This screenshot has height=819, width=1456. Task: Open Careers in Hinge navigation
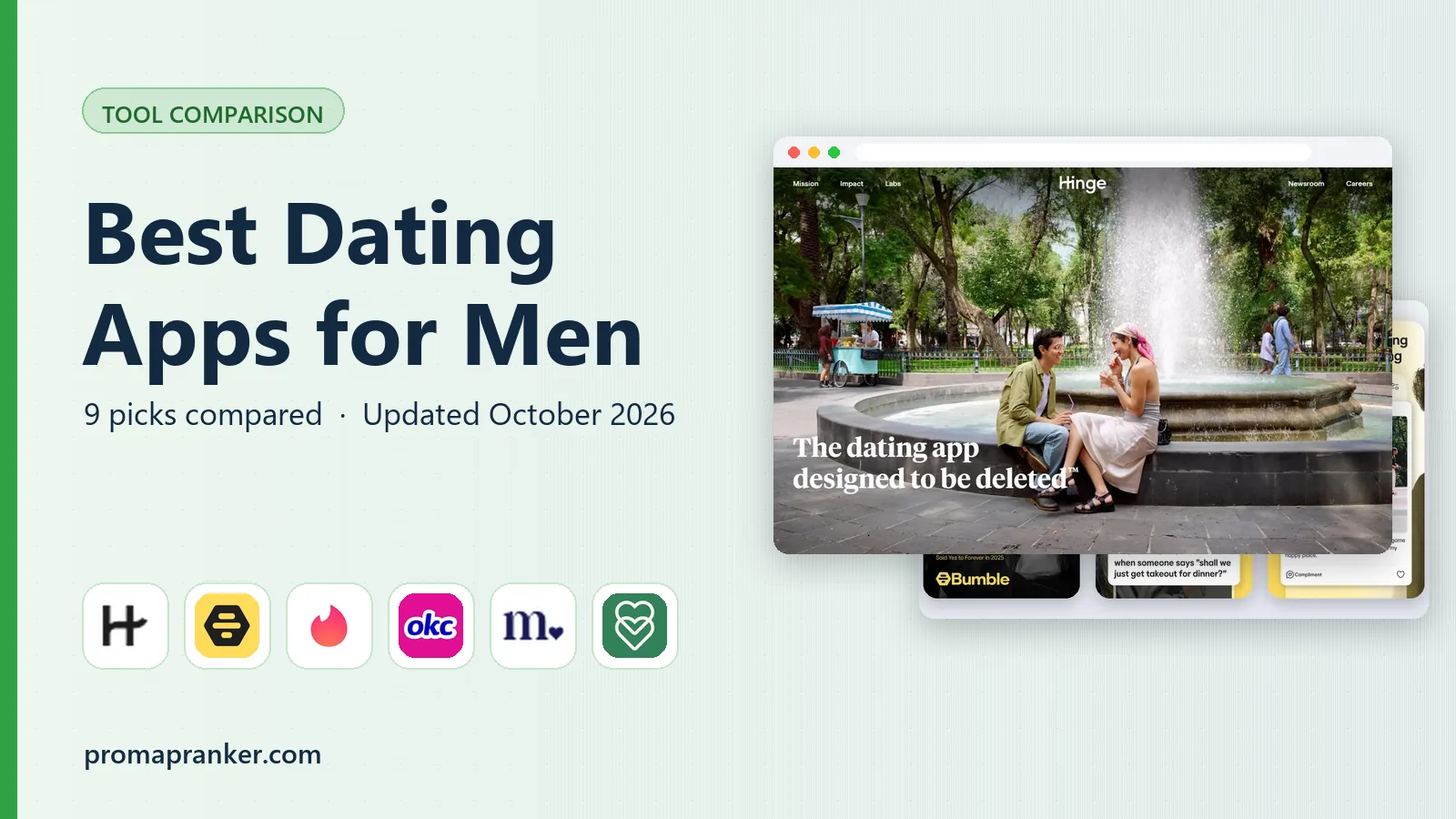(1359, 184)
